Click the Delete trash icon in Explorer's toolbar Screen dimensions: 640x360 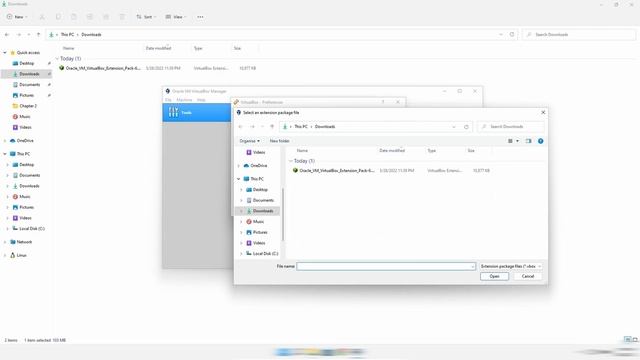coord(122,17)
